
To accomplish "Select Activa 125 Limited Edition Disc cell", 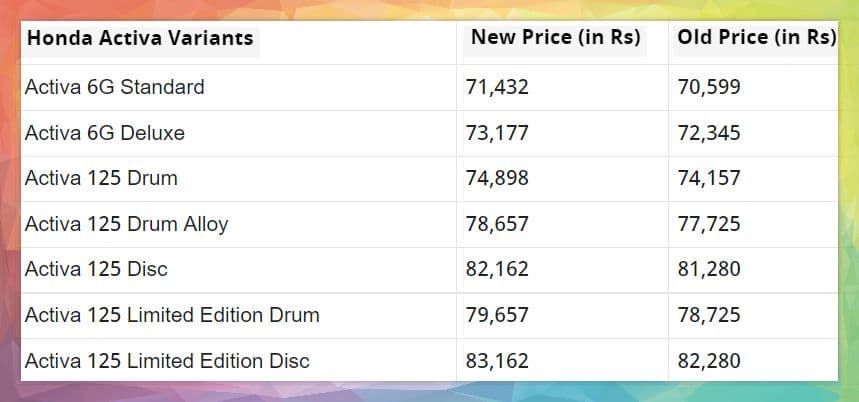I will [167, 361].
